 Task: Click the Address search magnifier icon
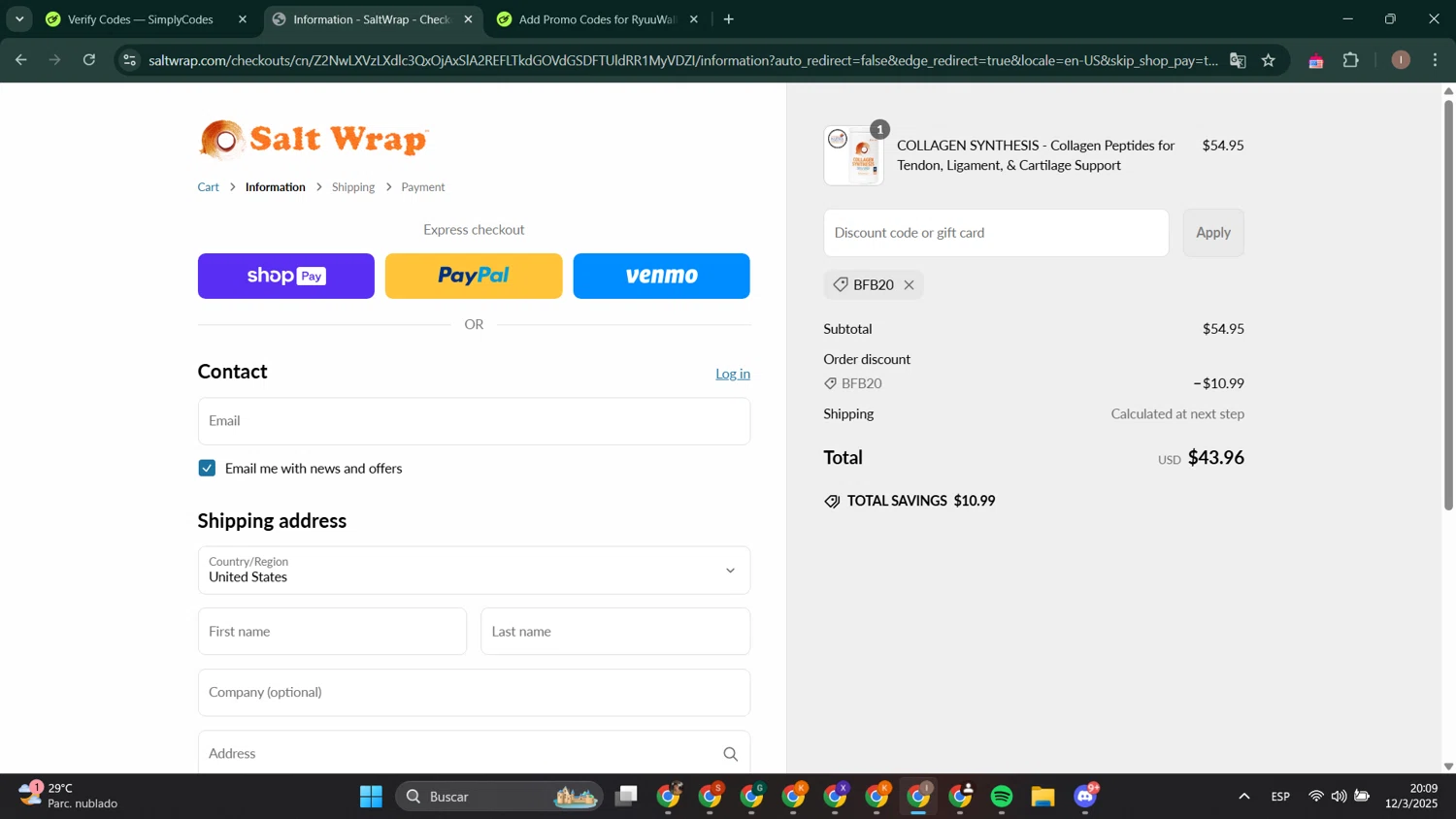coord(730,754)
